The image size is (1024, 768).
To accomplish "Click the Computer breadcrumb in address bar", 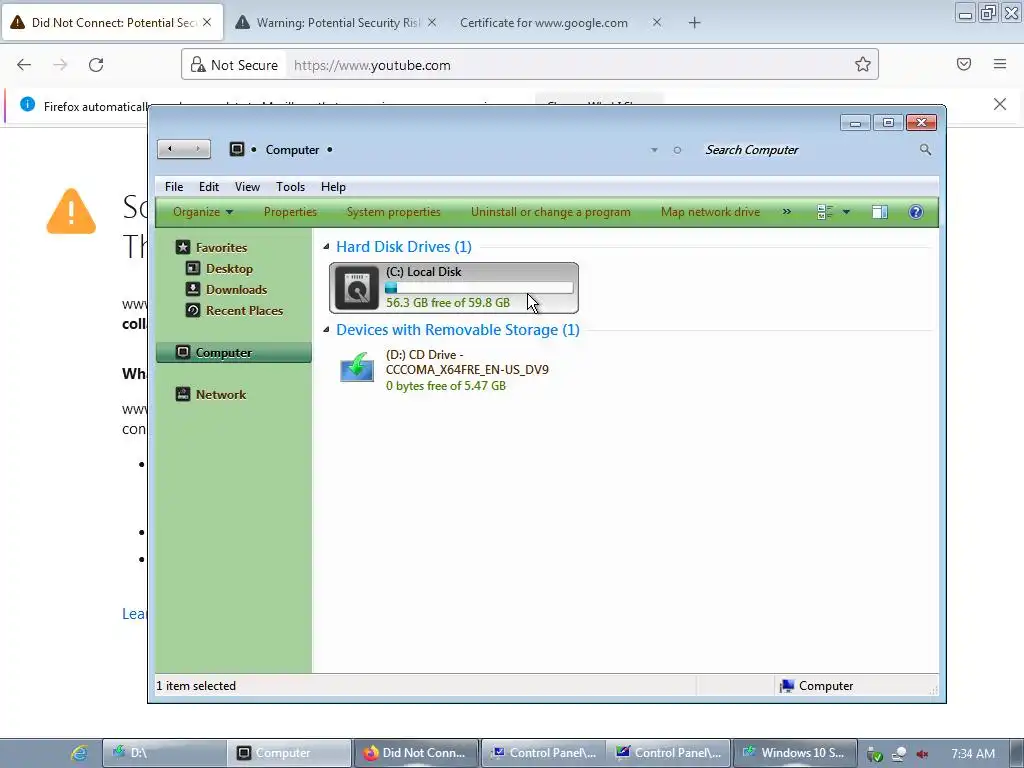I will pyautogui.click(x=292, y=150).
